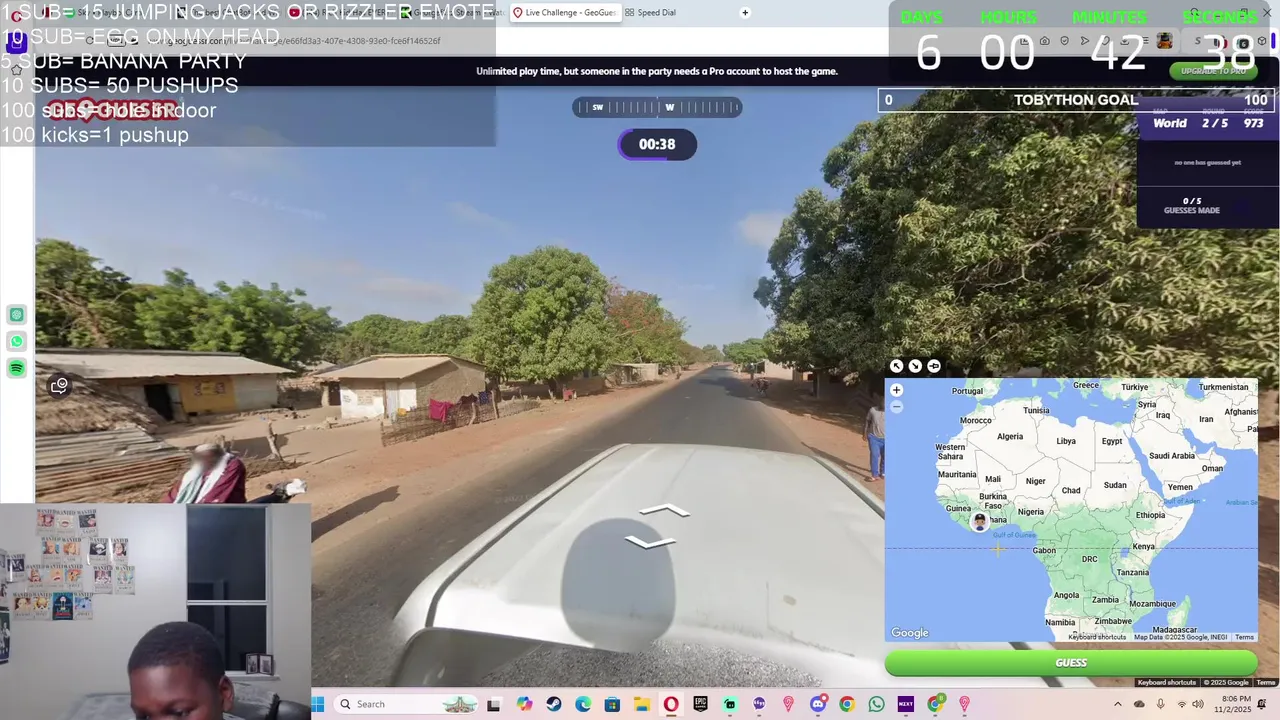Open the chat assistant icon in Opera sidebar
The width and height of the screenshot is (1280, 720).
click(17, 315)
